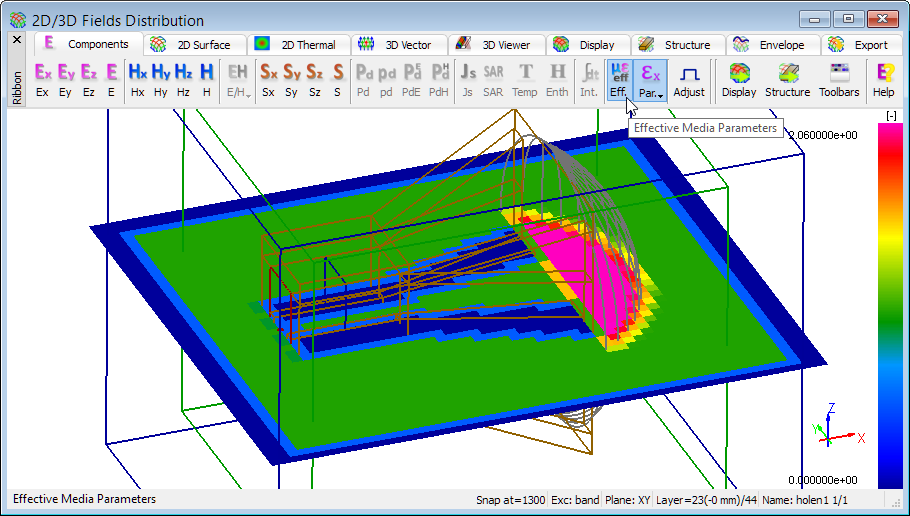Open the Structure display options
This screenshot has width=910, height=516.
(787, 79)
